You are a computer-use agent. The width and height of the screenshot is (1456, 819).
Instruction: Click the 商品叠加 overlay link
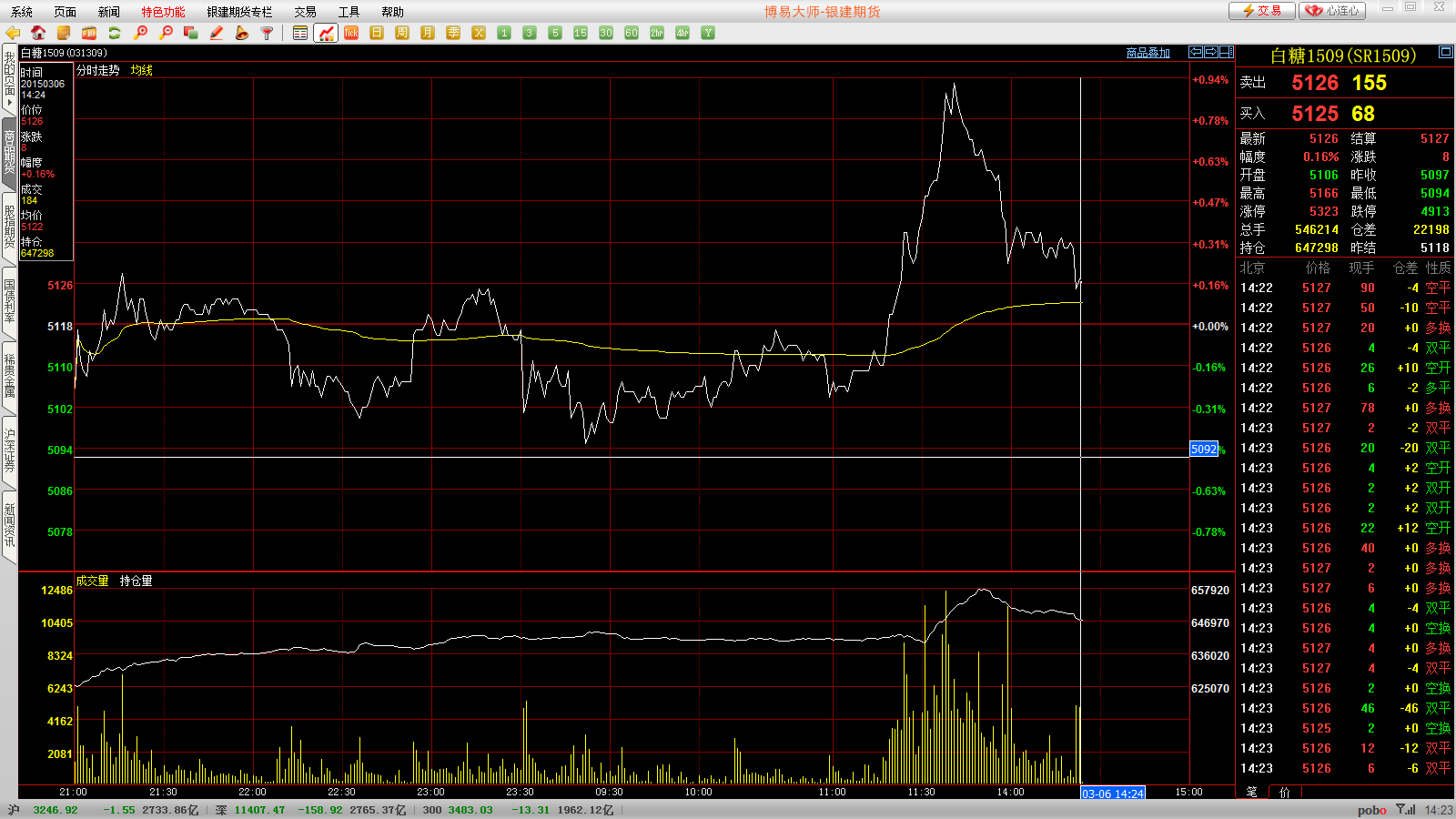pyautogui.click(x=1148, y=53)
